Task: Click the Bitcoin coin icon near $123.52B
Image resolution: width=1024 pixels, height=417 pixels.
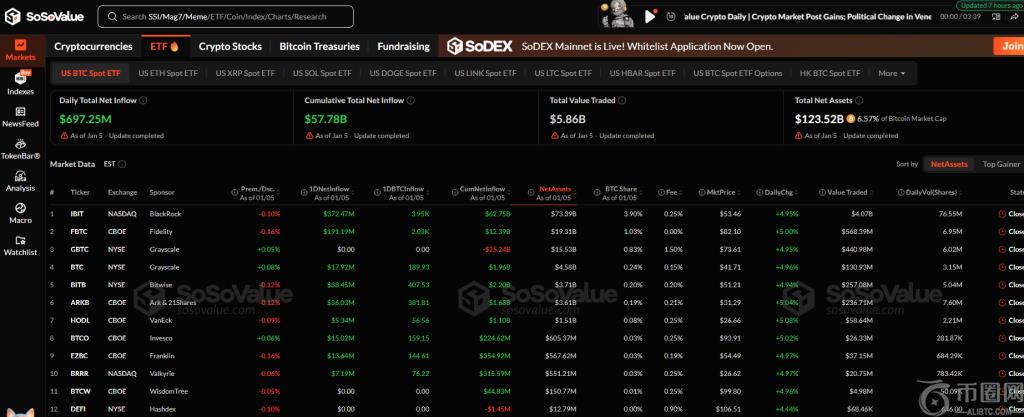Action: click(x=850, y=119)
